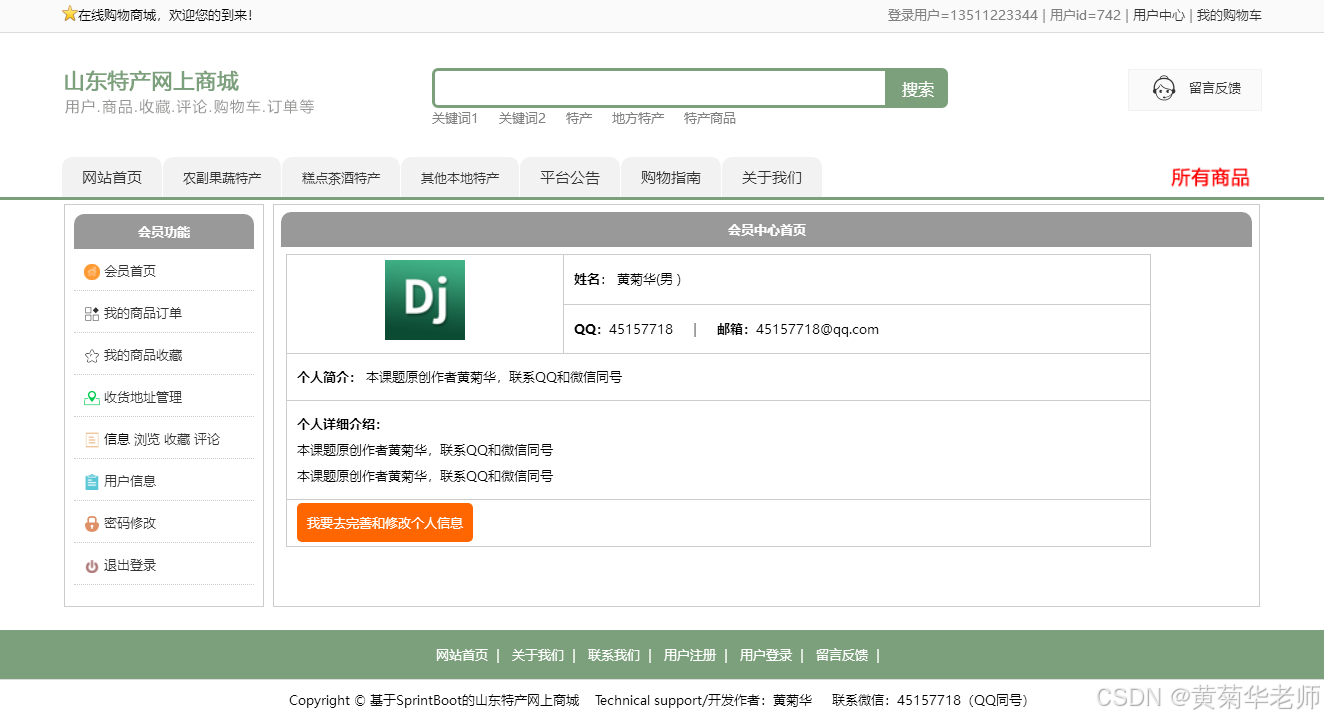The image size is (1324, 719).
Task: Click the star icon beside the welcome message
Action: pos(69,14)
